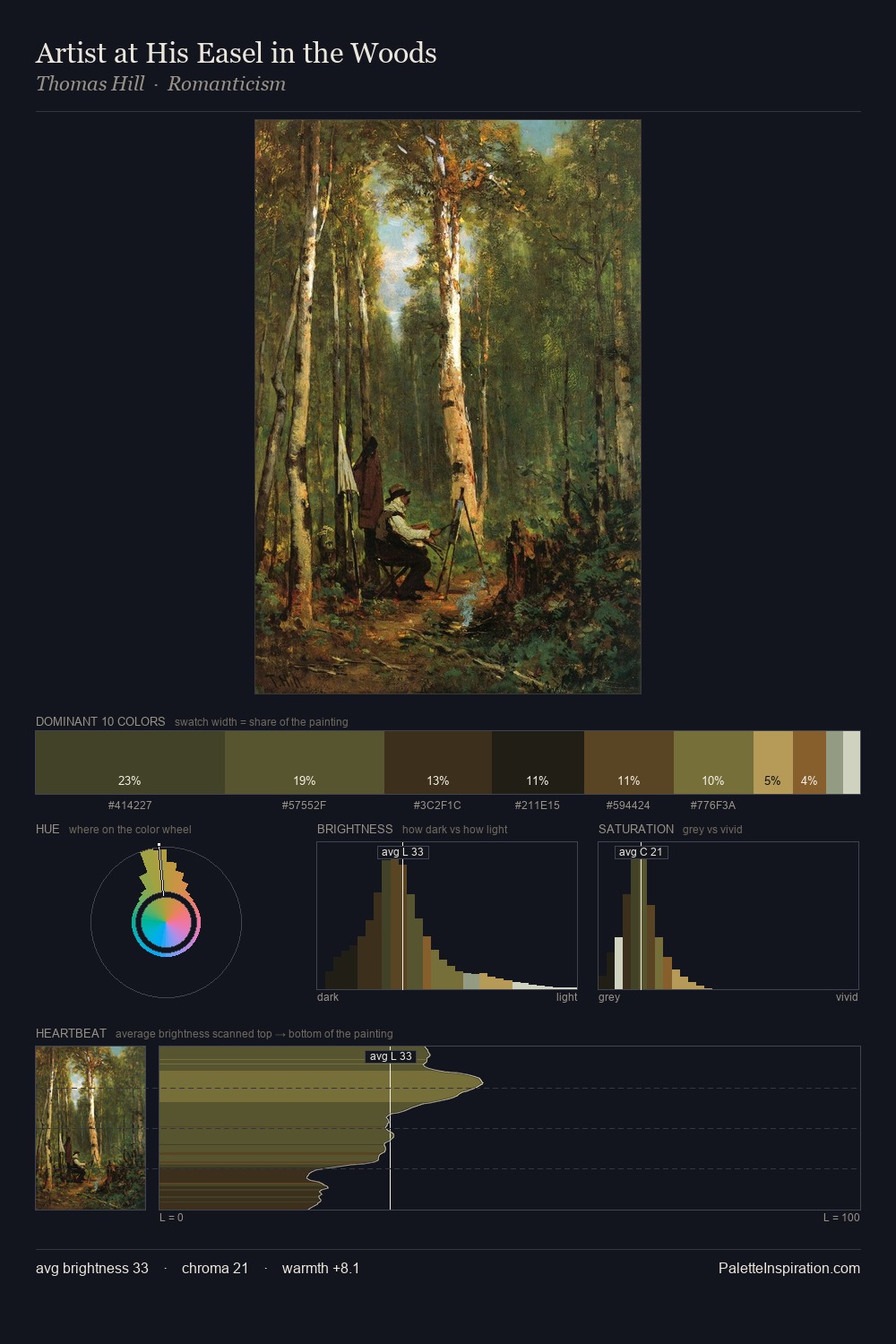This screenshot has height=1344, width=896.
Task: Select the 23% dark olive swatch
Action: click(x=130, y=762)
